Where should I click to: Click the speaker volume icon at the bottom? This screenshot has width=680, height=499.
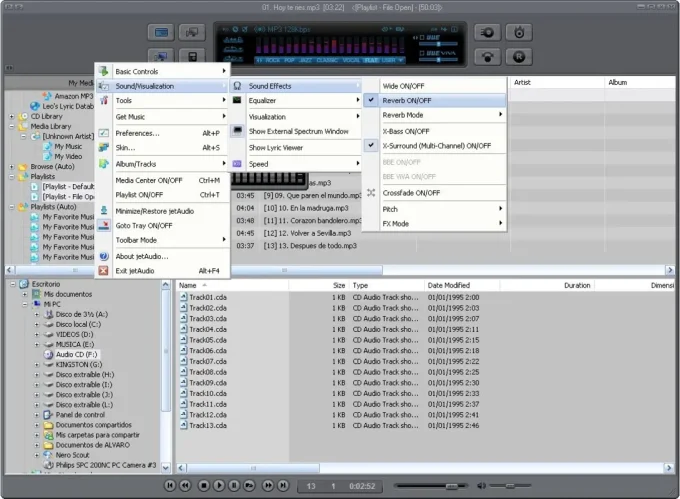482,485
